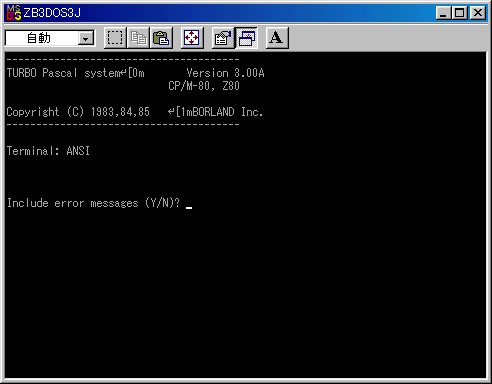The height and width of the screenshot is (384, 492).
Task: Click the 'Copyright (C) 1983,84,85' text
Action: point(78,112)
